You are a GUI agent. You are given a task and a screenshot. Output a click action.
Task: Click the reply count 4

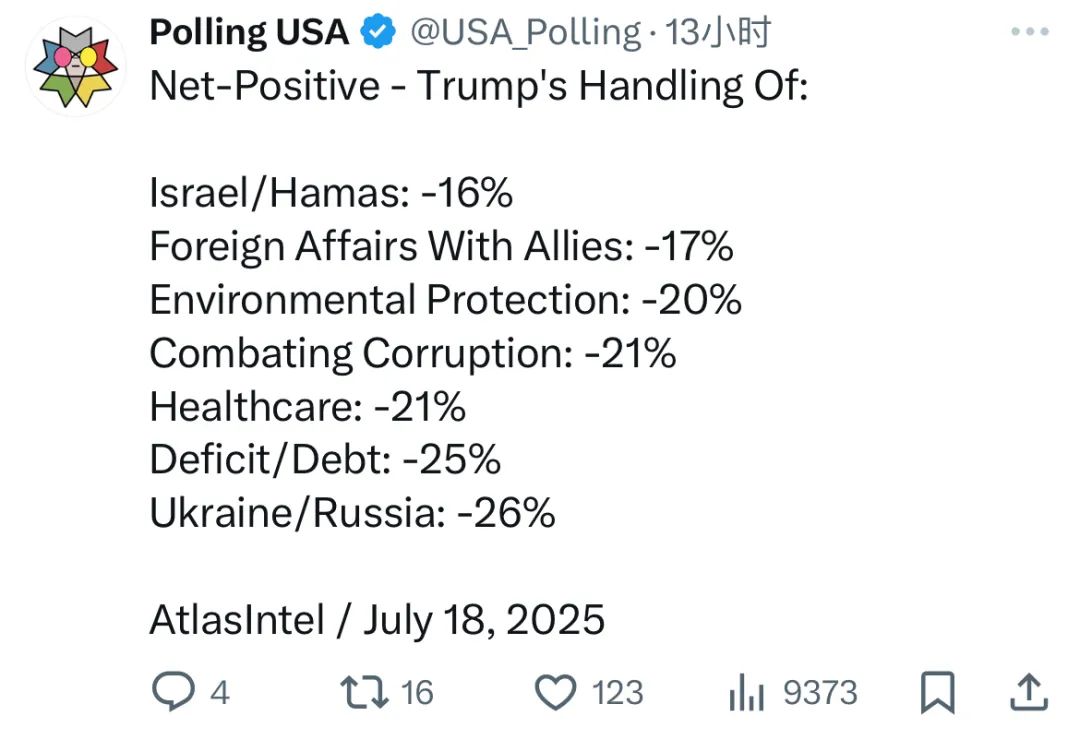(220, 692)
